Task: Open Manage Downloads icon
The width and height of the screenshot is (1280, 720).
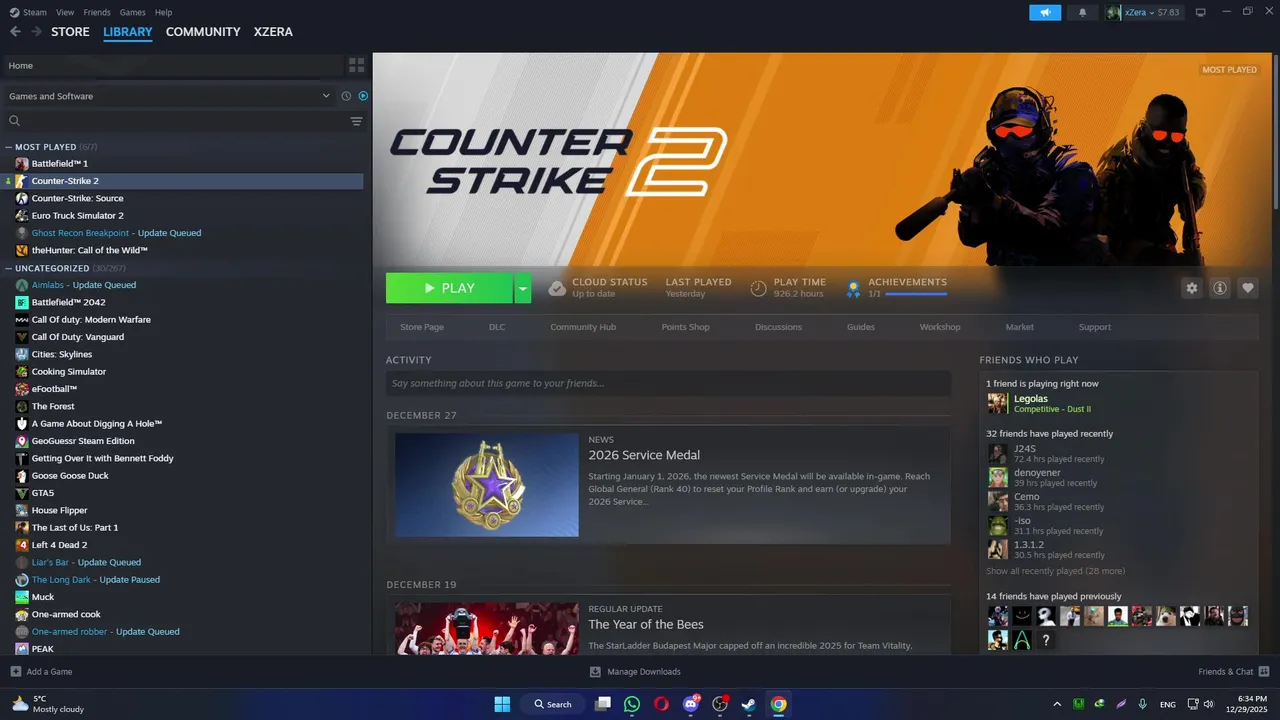Action: (595, 671)
